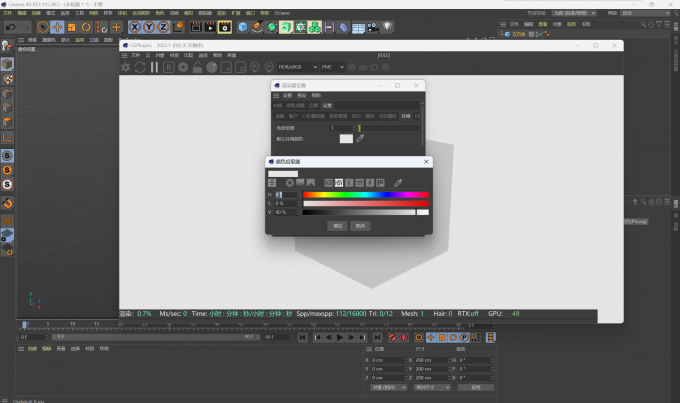Open Octane settings gear icon
Viewport: 680px width, 403px height.
point(183,67)
